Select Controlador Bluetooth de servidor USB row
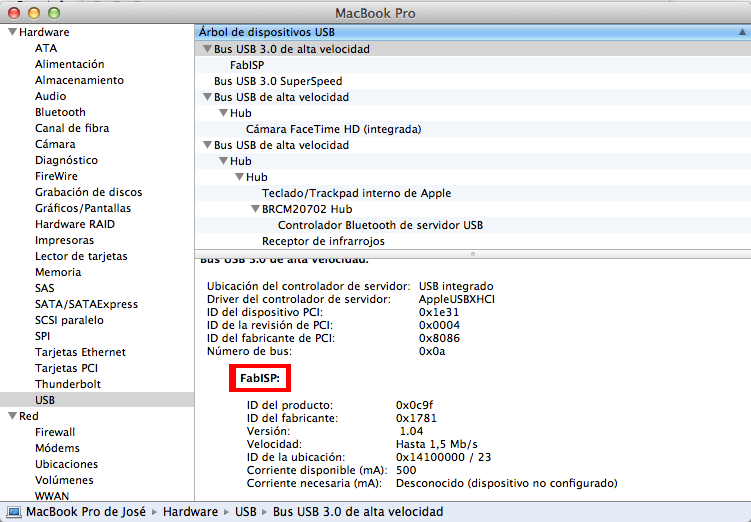 [473, 225]
